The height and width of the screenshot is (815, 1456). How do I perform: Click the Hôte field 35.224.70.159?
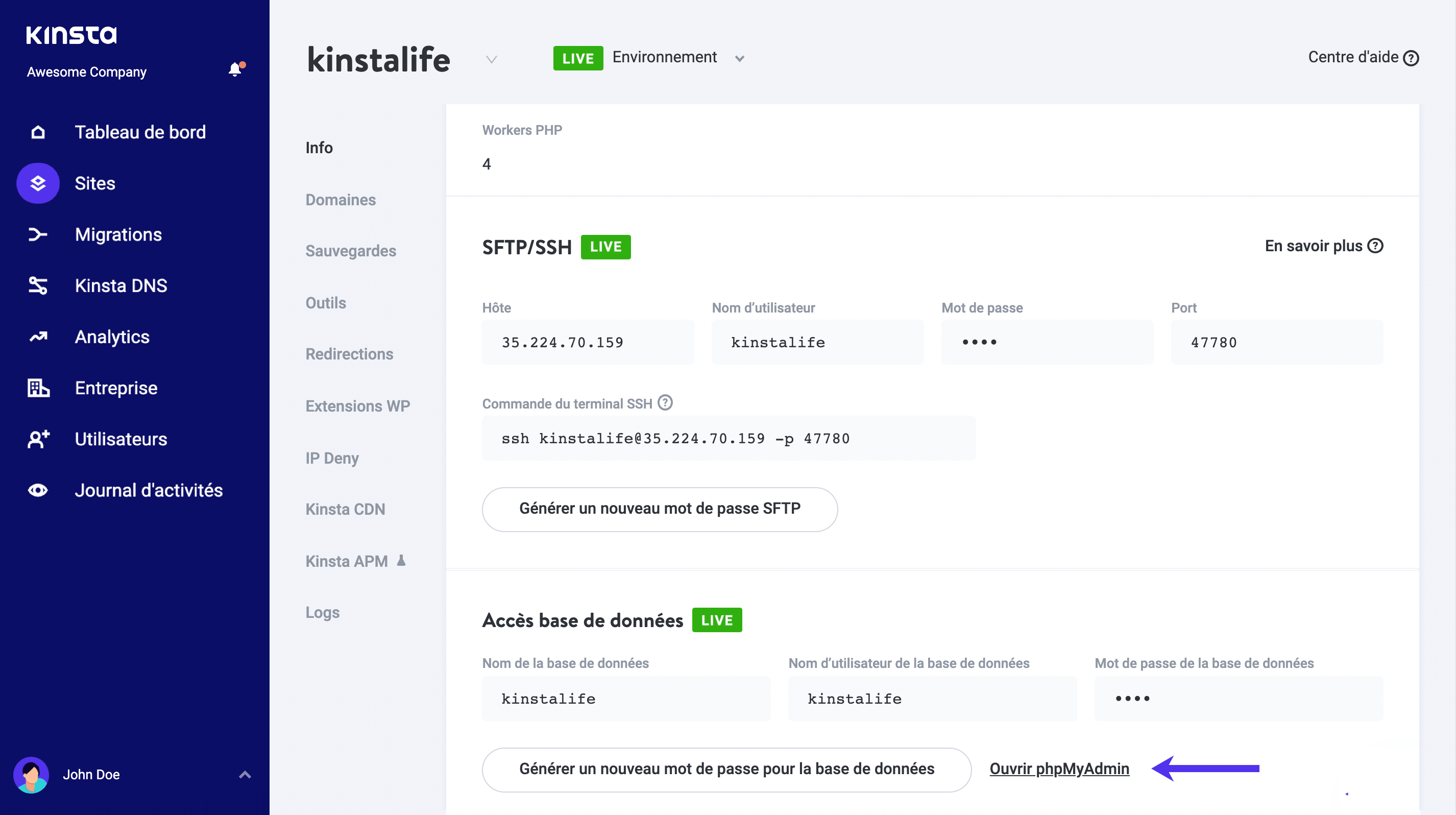(x=588, y=343)
